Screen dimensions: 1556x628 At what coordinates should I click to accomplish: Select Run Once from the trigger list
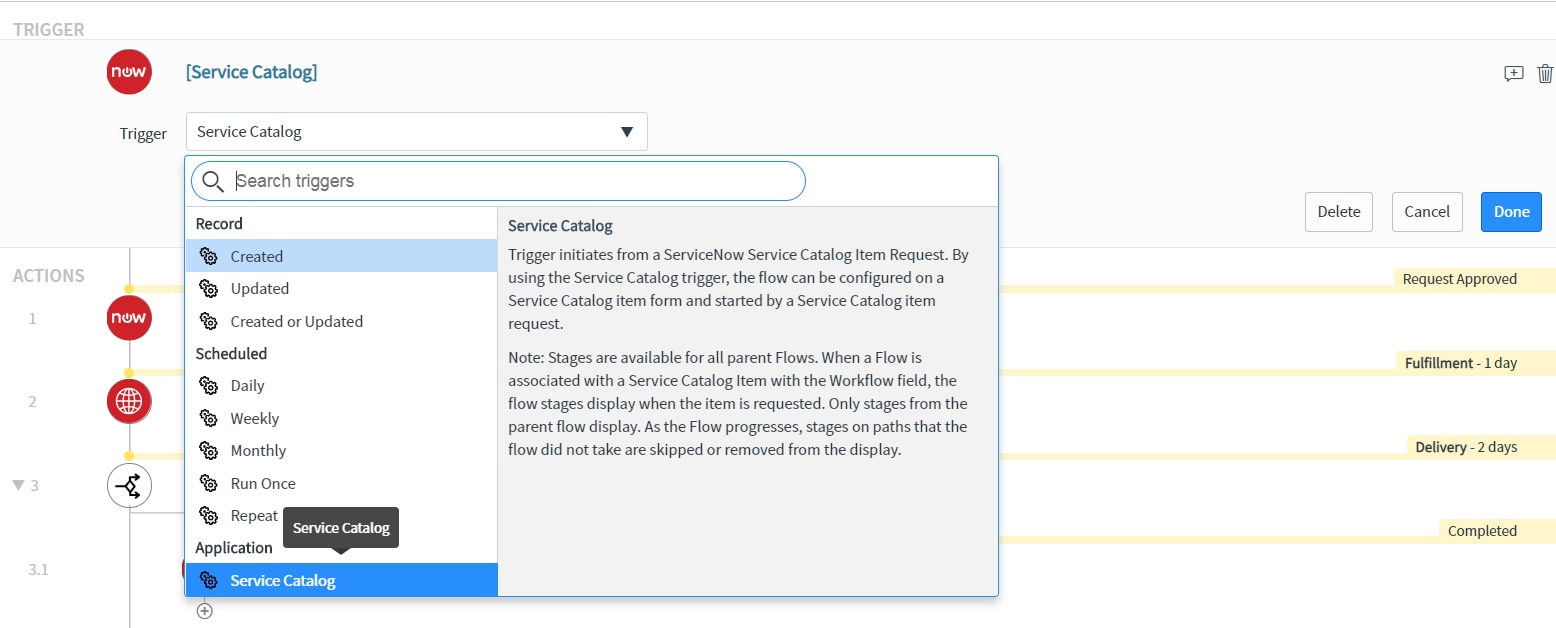tap(263, 483)
